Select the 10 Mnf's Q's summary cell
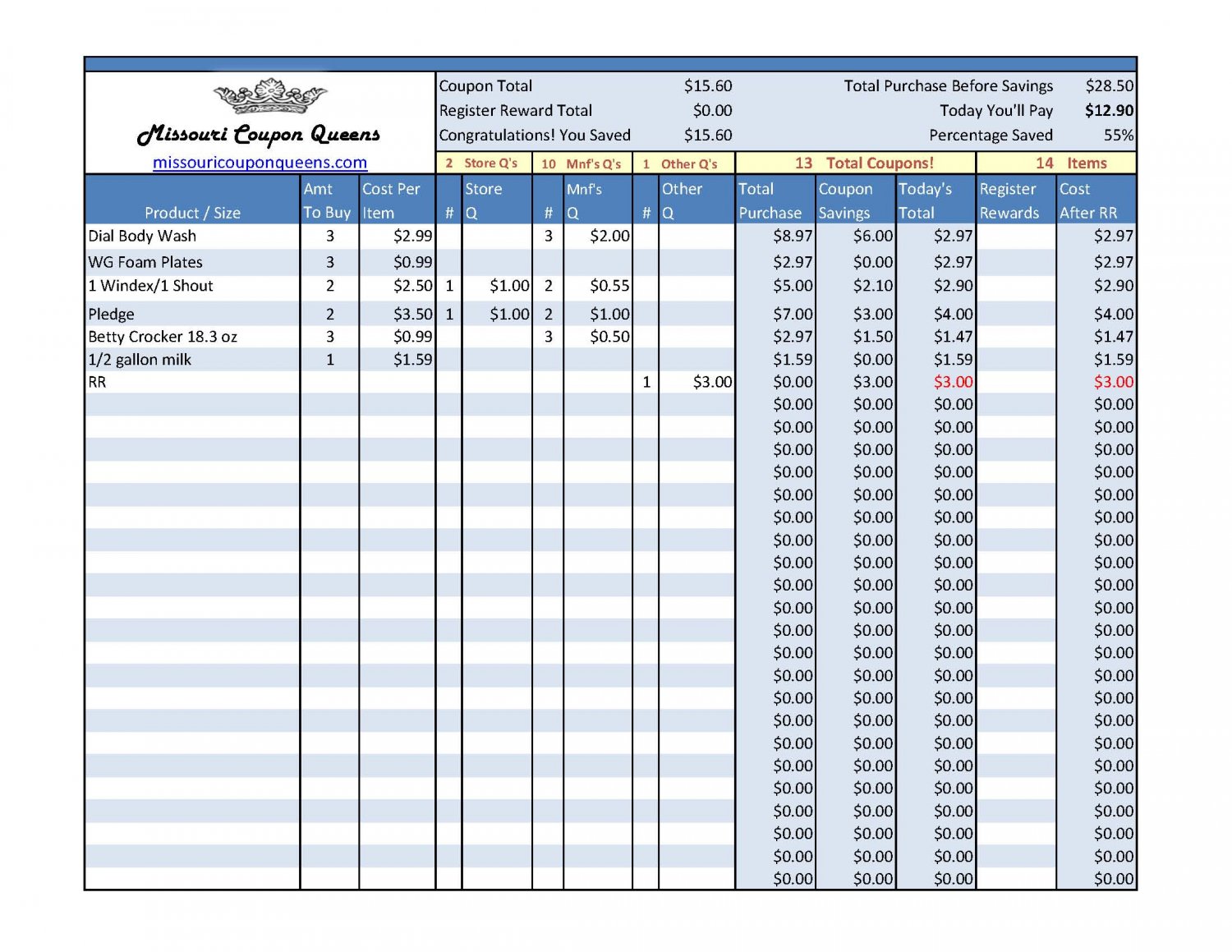The image size is (1232, 952). click(582, 163)
